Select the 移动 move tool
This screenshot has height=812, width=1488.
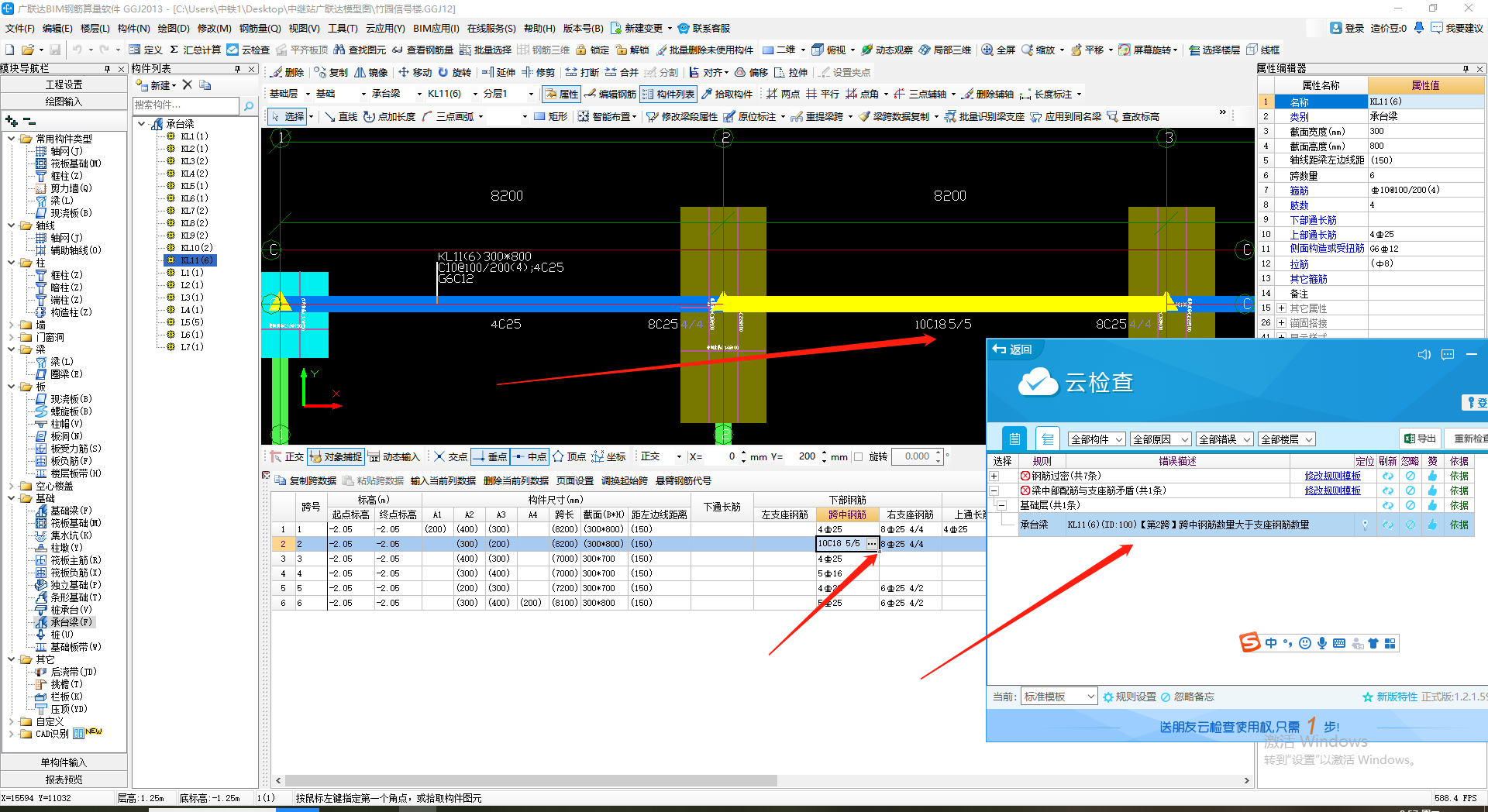pyautogui.click(x=415, y=72)
